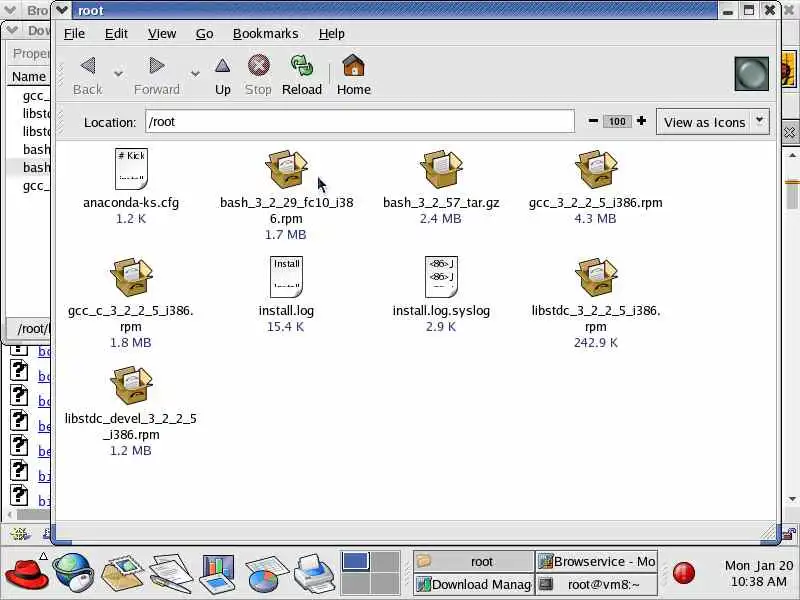Launch the spreadsheet panel icon

click(266, 573)
